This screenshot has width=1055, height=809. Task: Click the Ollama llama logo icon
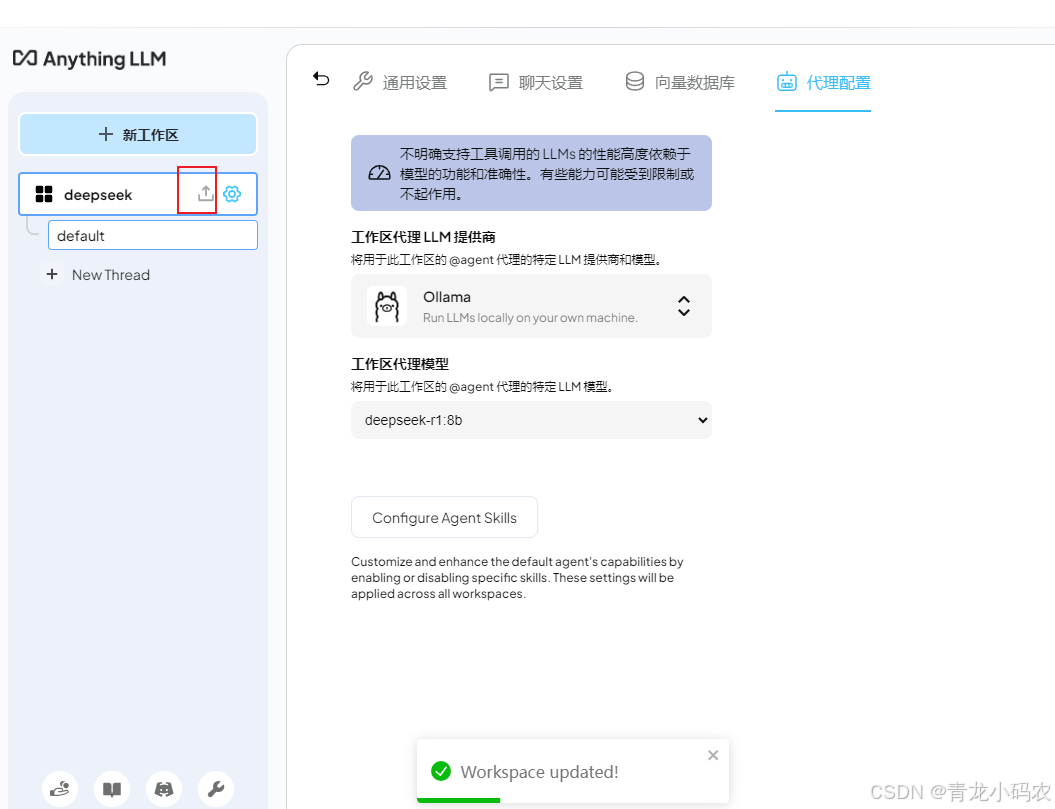(x=387, y=306)
